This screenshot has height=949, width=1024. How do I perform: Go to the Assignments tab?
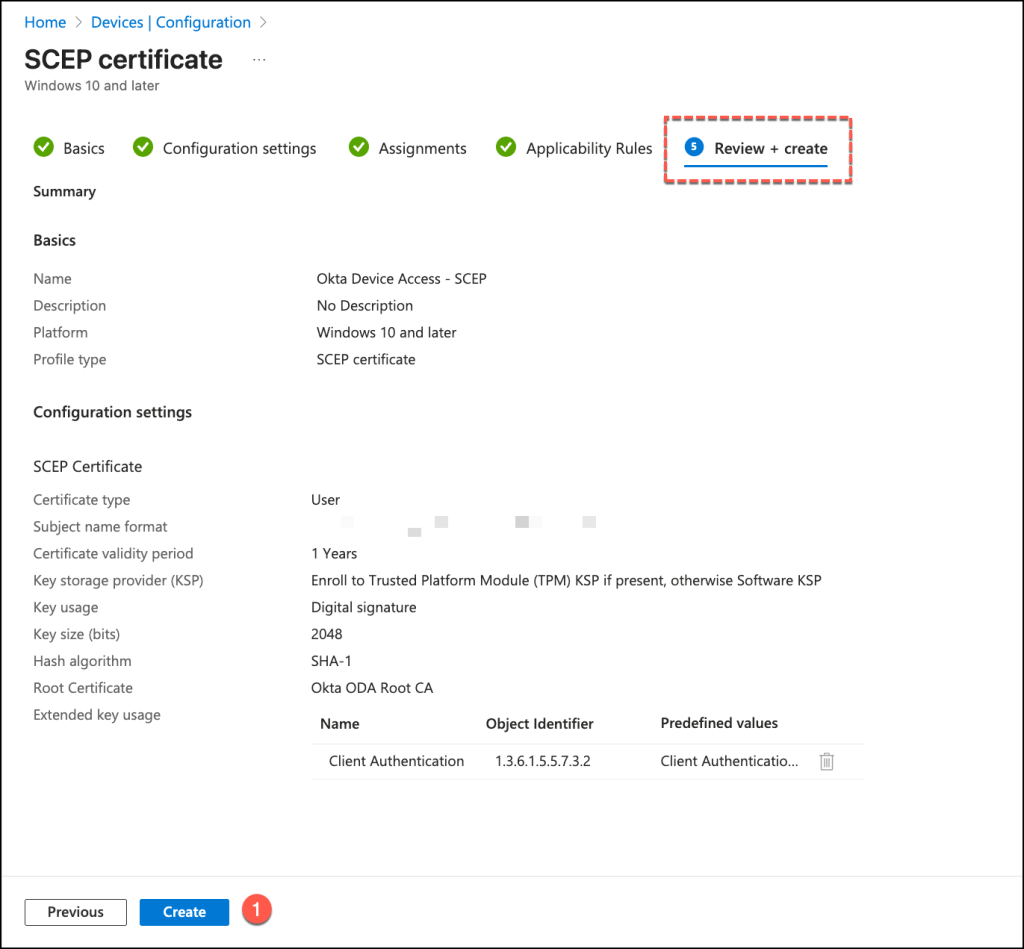[422, 148]
